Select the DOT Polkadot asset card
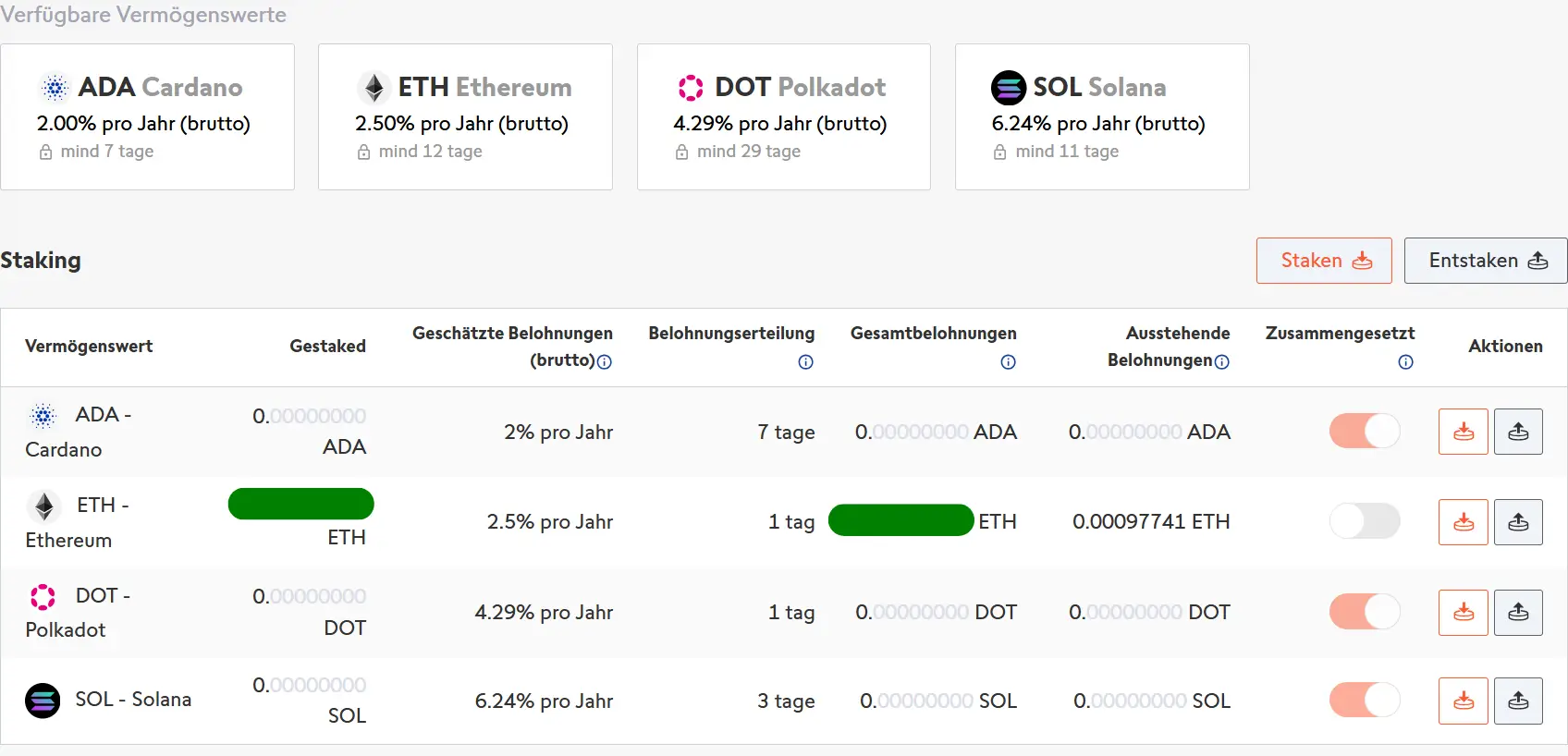 point(784,116)
